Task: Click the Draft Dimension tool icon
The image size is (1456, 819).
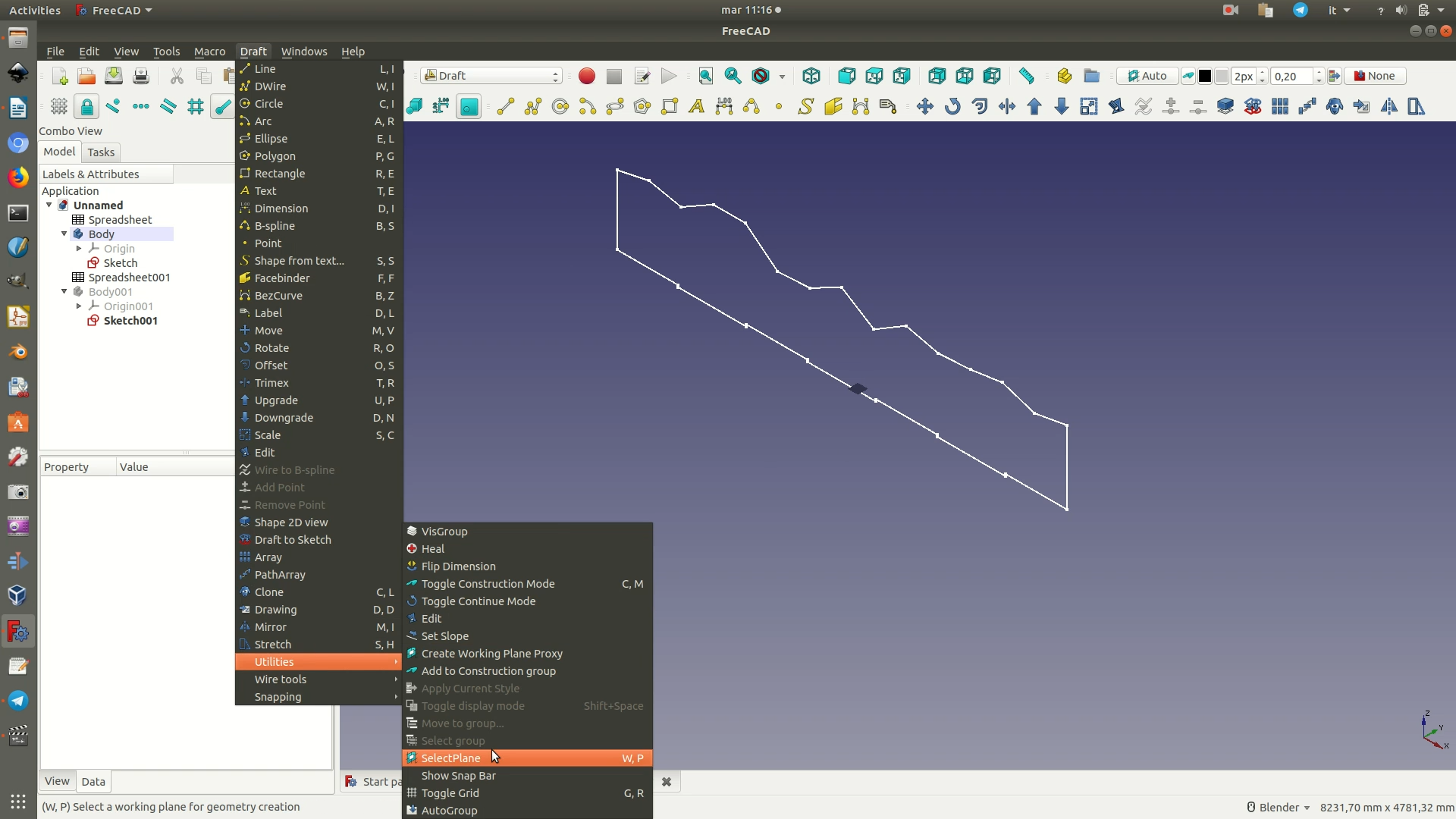Action: (x=723, y=106)
